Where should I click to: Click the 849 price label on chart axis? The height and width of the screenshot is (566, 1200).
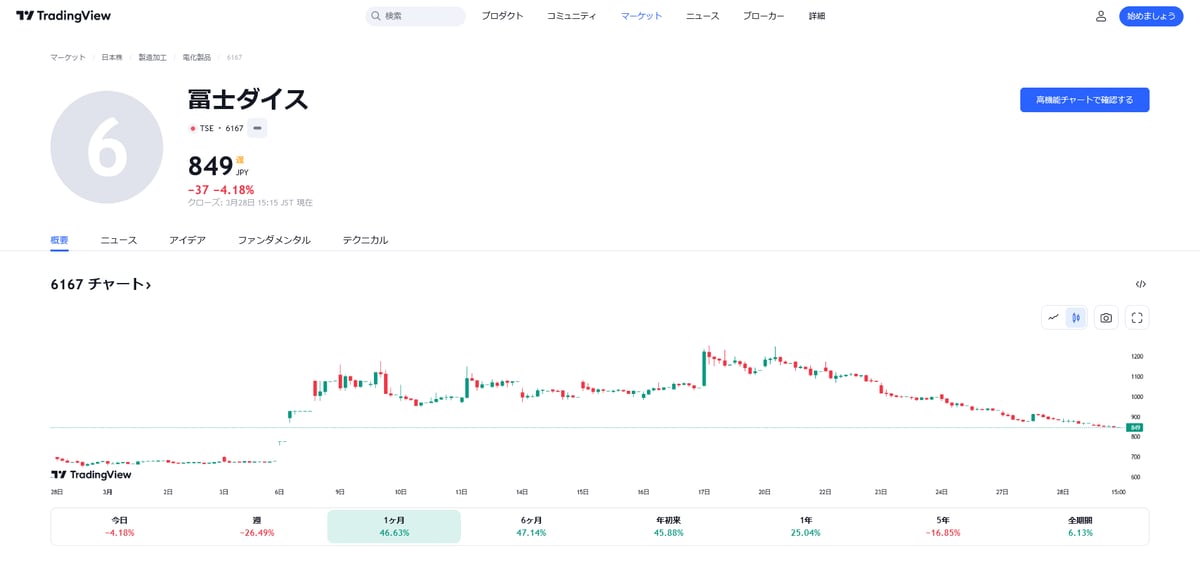click(x=1135, y=427)
